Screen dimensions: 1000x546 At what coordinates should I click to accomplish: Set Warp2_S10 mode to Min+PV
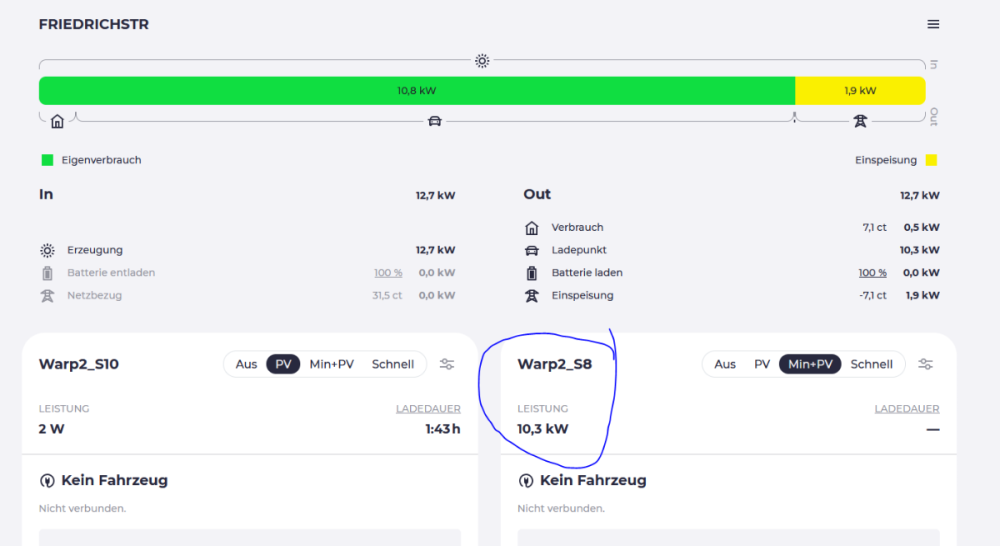[331, 364]
